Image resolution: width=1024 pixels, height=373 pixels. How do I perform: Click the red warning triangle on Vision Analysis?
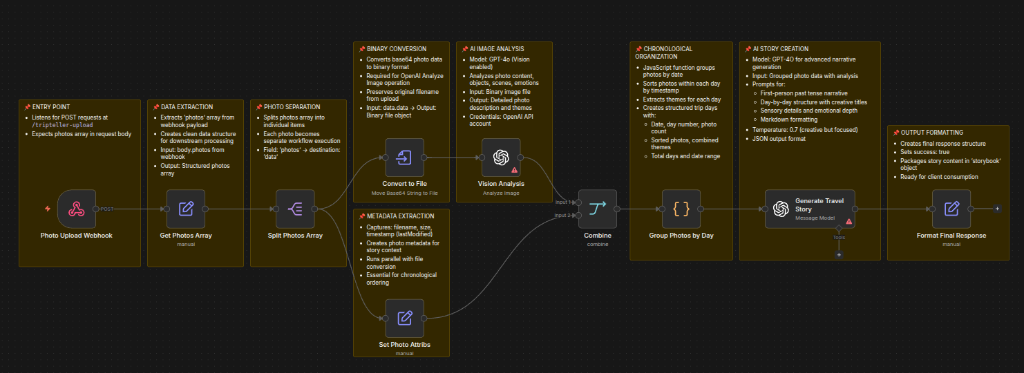tap(515, 170)
